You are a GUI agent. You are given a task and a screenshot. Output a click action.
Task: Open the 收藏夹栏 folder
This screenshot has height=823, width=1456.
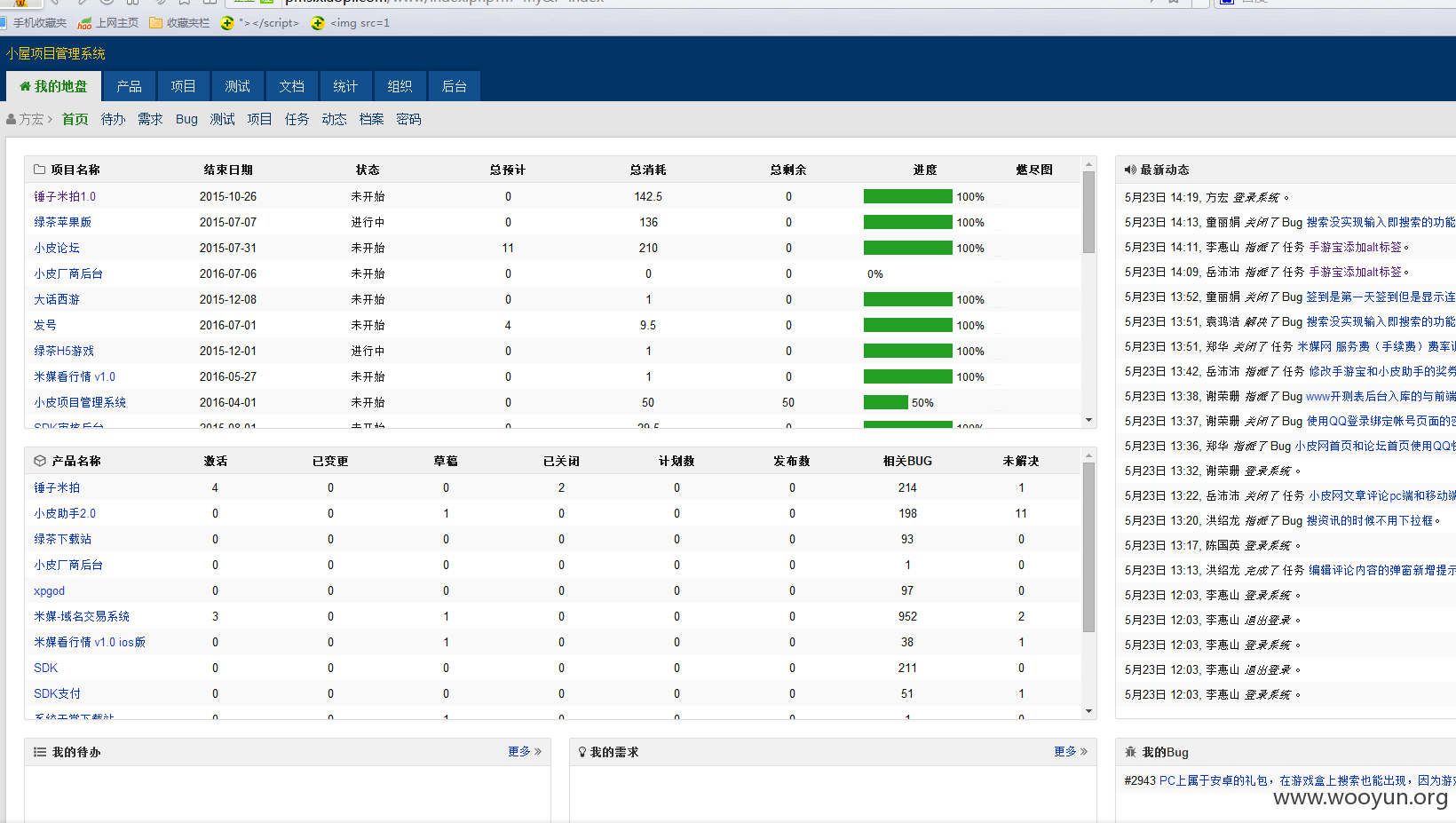(179, 23)
